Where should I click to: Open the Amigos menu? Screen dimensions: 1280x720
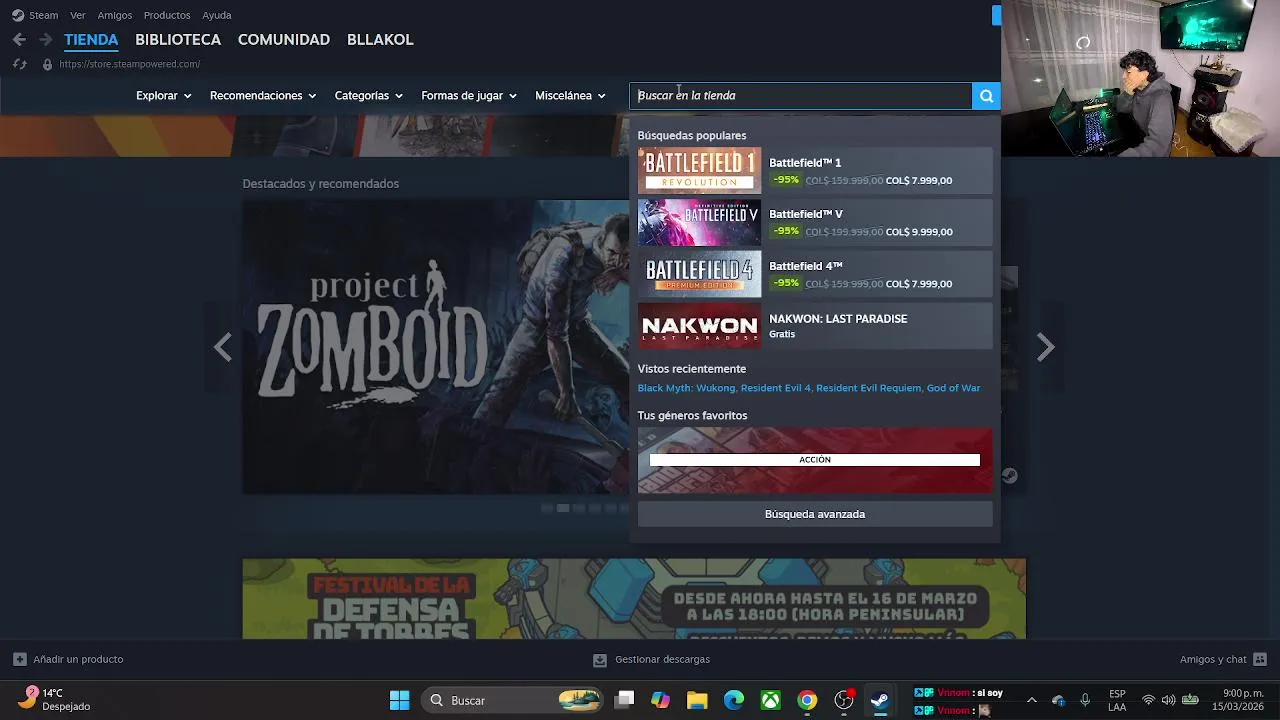[x=115, y=15]
